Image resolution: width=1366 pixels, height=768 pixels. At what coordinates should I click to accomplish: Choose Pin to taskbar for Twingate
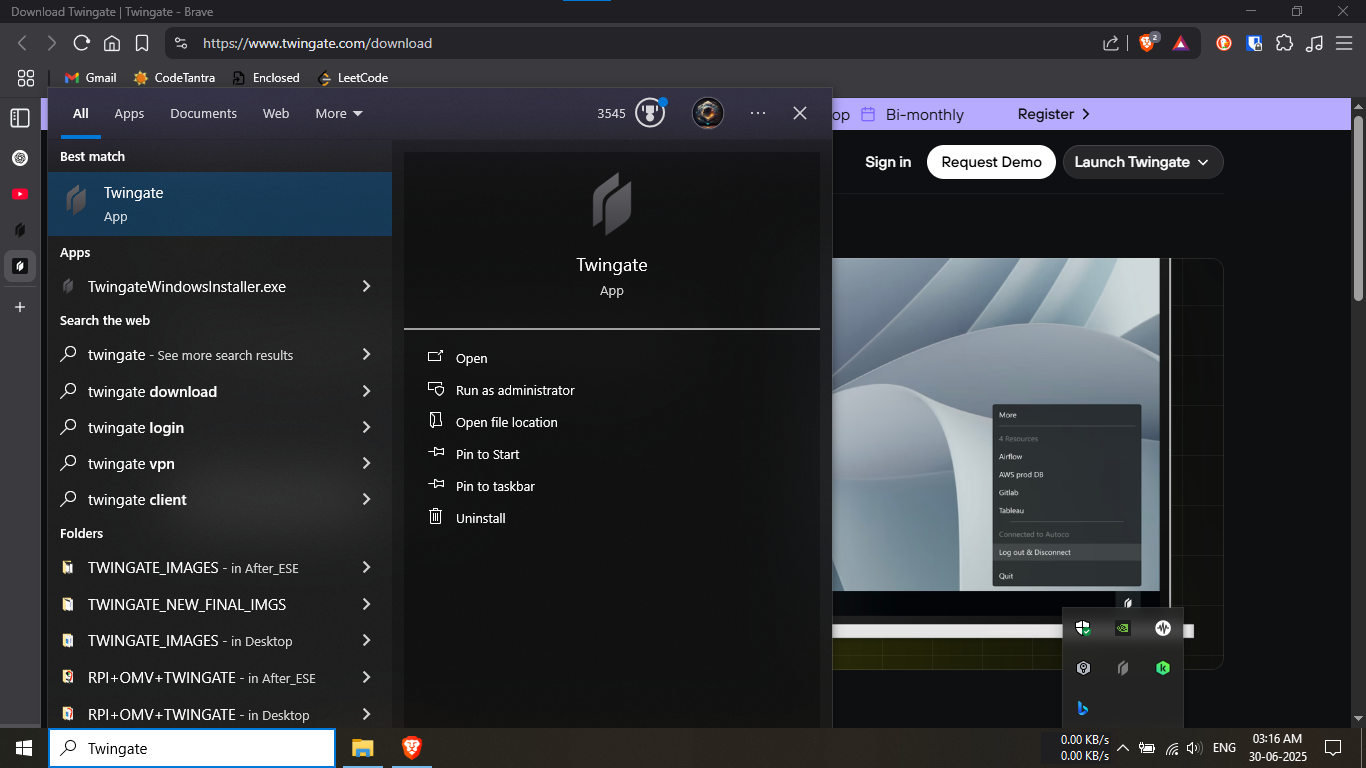click(x=495, y=487)
